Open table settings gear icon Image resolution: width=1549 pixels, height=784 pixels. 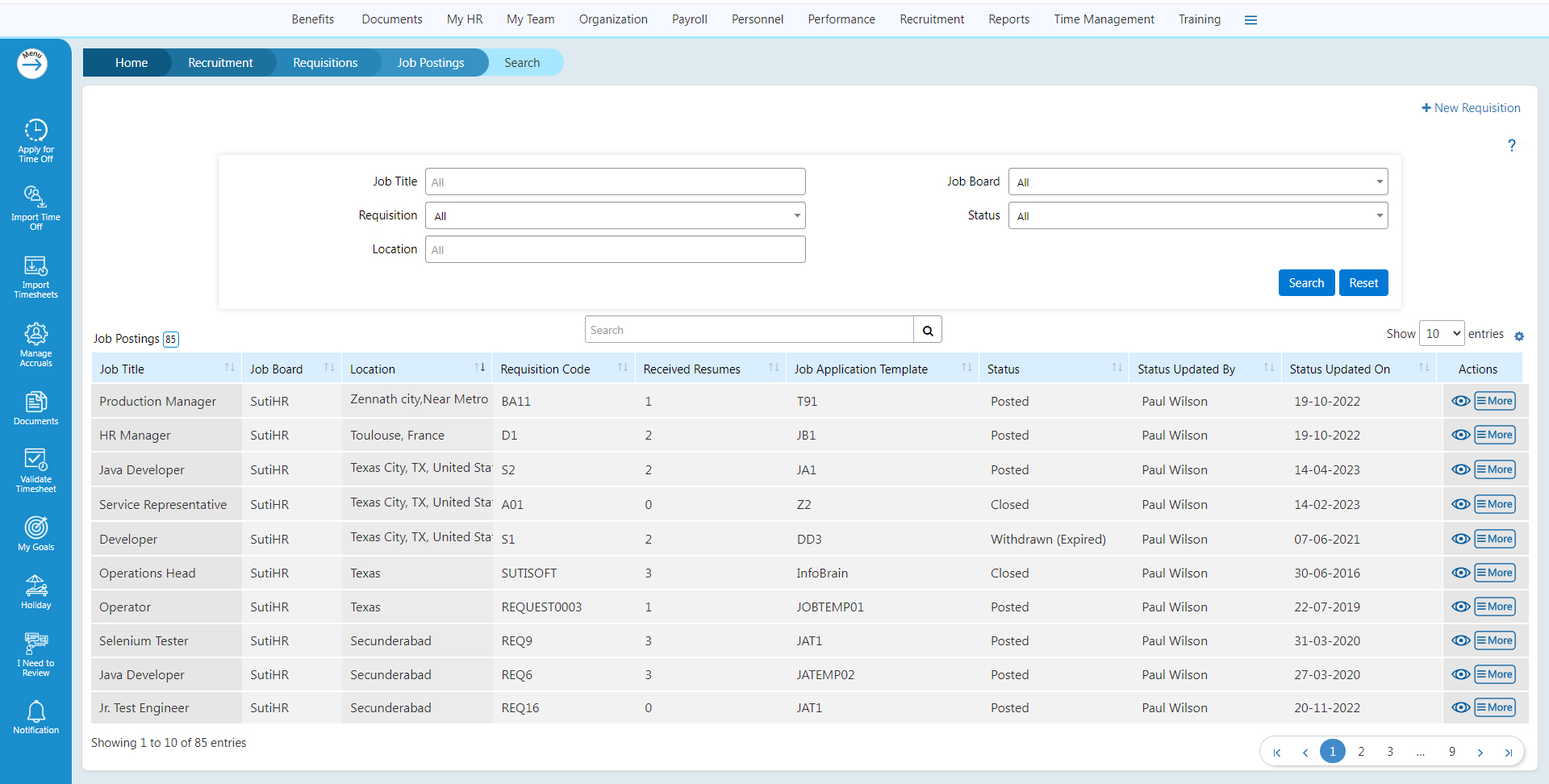[1518, 336]
